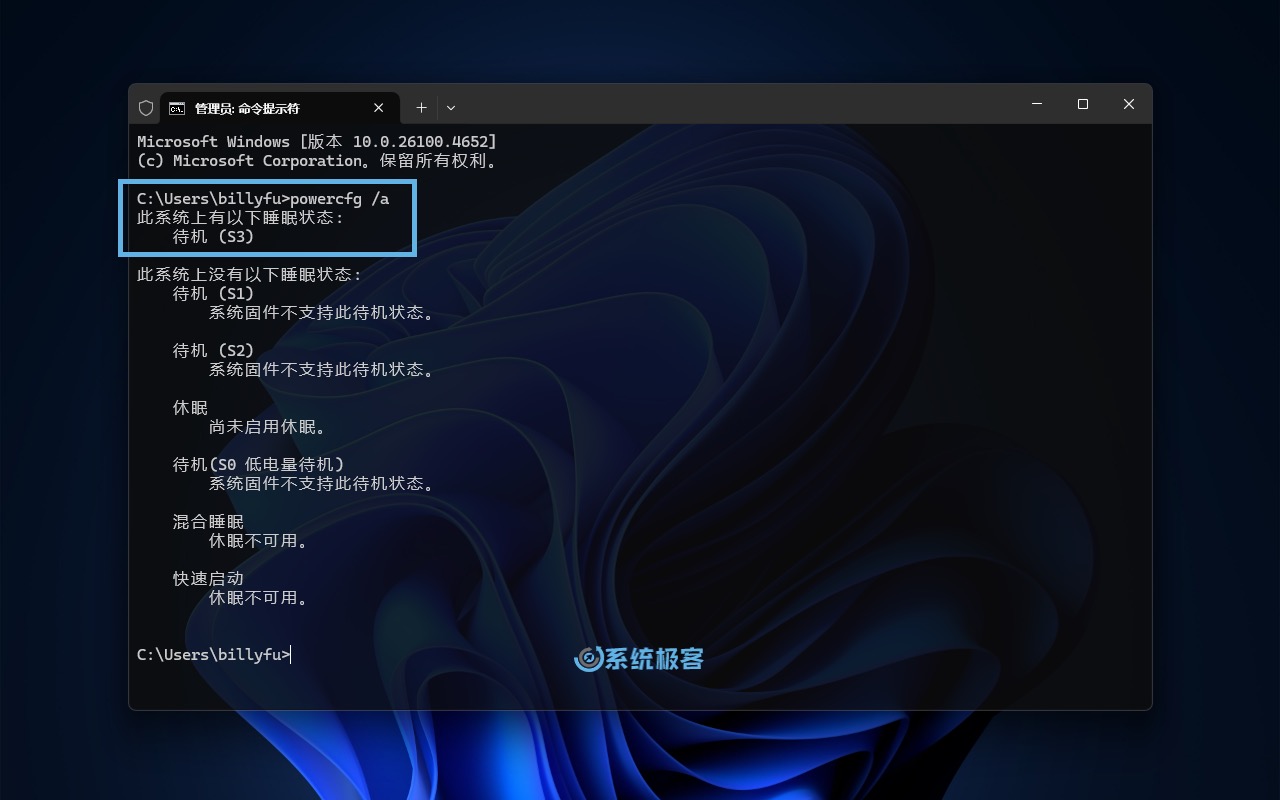
Task: Open the new tab profile dropdown arrow
Action: [x=451, y=108]
